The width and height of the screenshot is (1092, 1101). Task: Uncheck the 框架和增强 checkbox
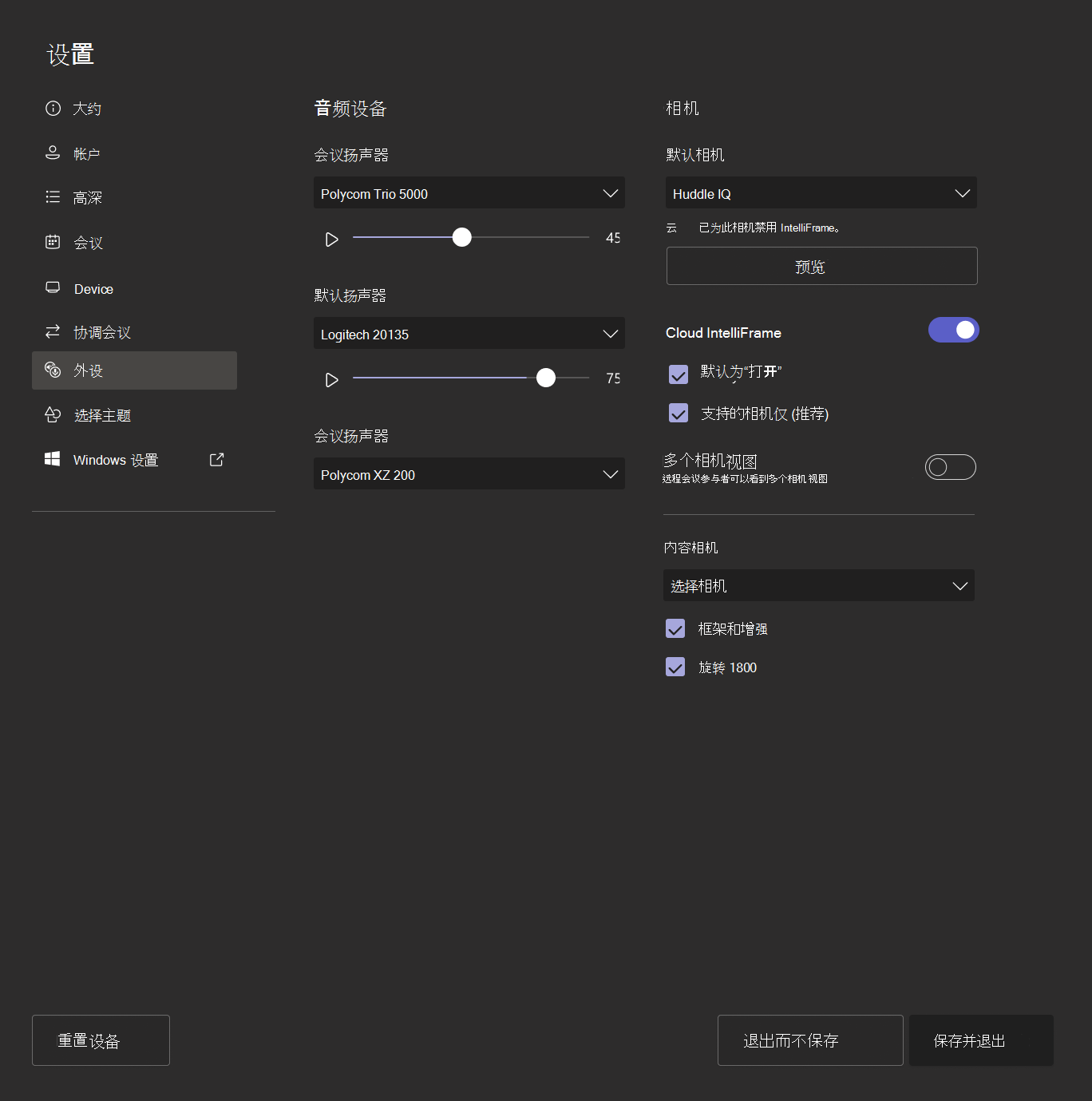click(675, 628)
